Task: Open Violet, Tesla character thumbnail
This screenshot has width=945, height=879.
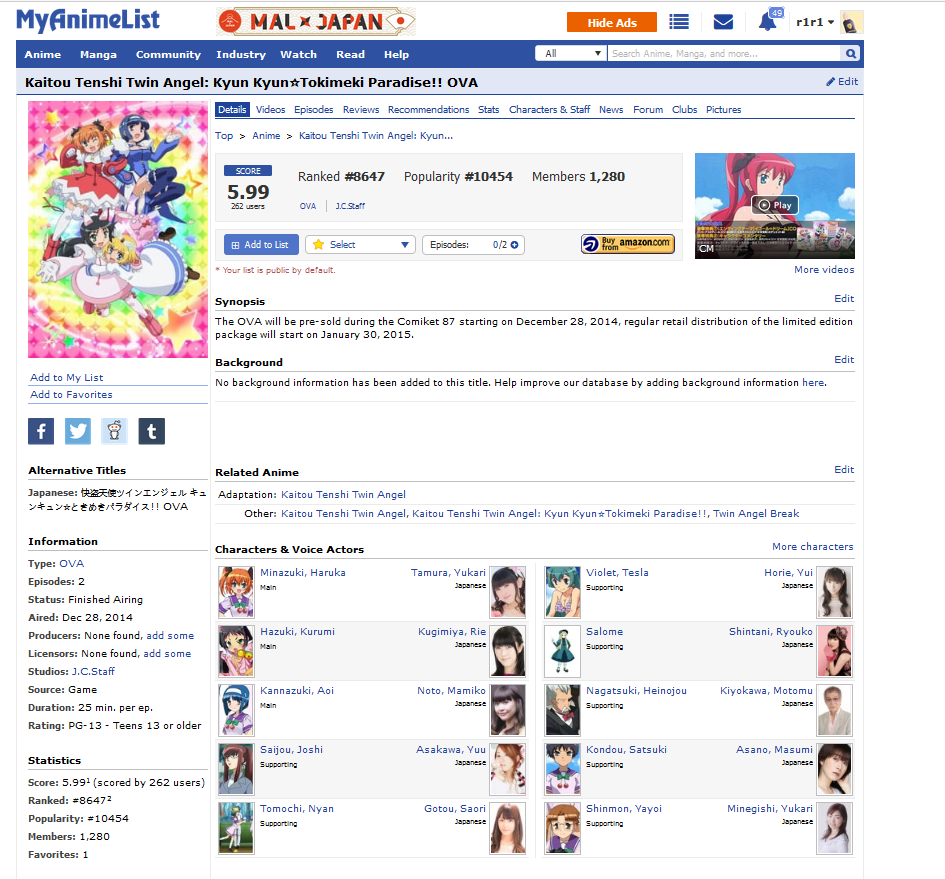Action: [562, 591]
